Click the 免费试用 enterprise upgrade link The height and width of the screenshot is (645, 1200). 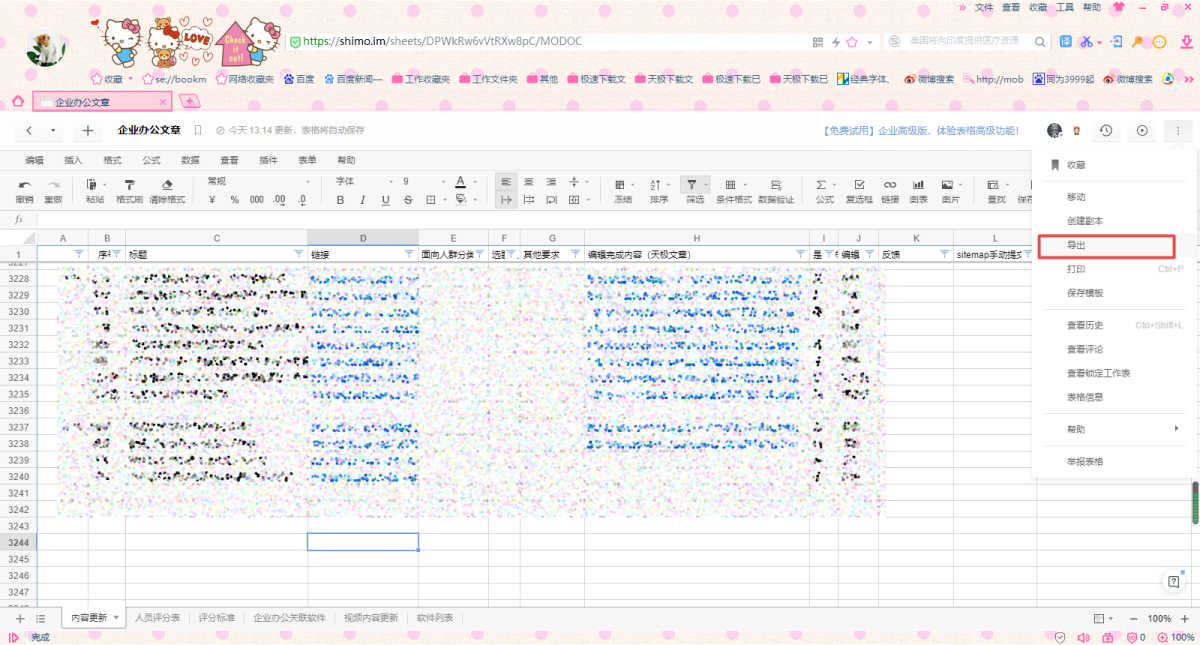click(920, 131)
